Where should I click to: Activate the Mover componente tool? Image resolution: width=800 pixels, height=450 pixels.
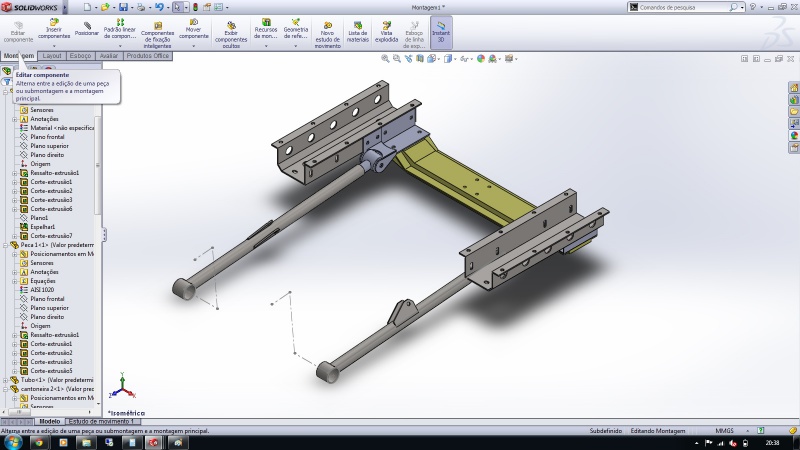[194, 29]
